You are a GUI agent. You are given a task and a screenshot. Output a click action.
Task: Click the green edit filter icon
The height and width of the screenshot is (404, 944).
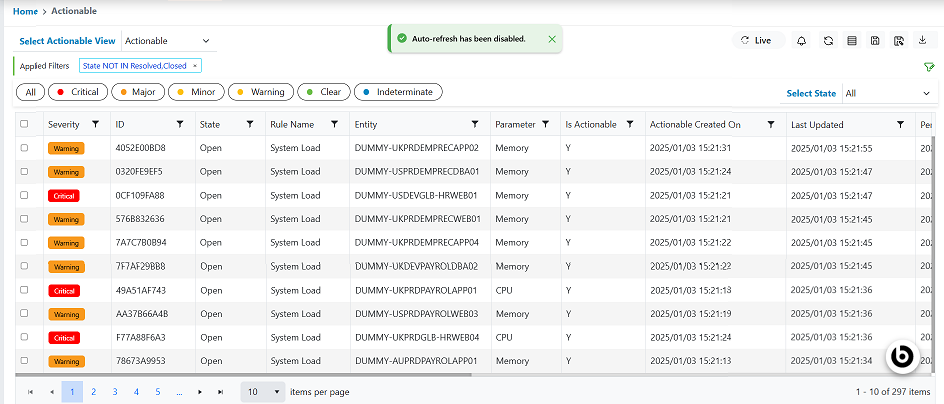coord(929,66)
